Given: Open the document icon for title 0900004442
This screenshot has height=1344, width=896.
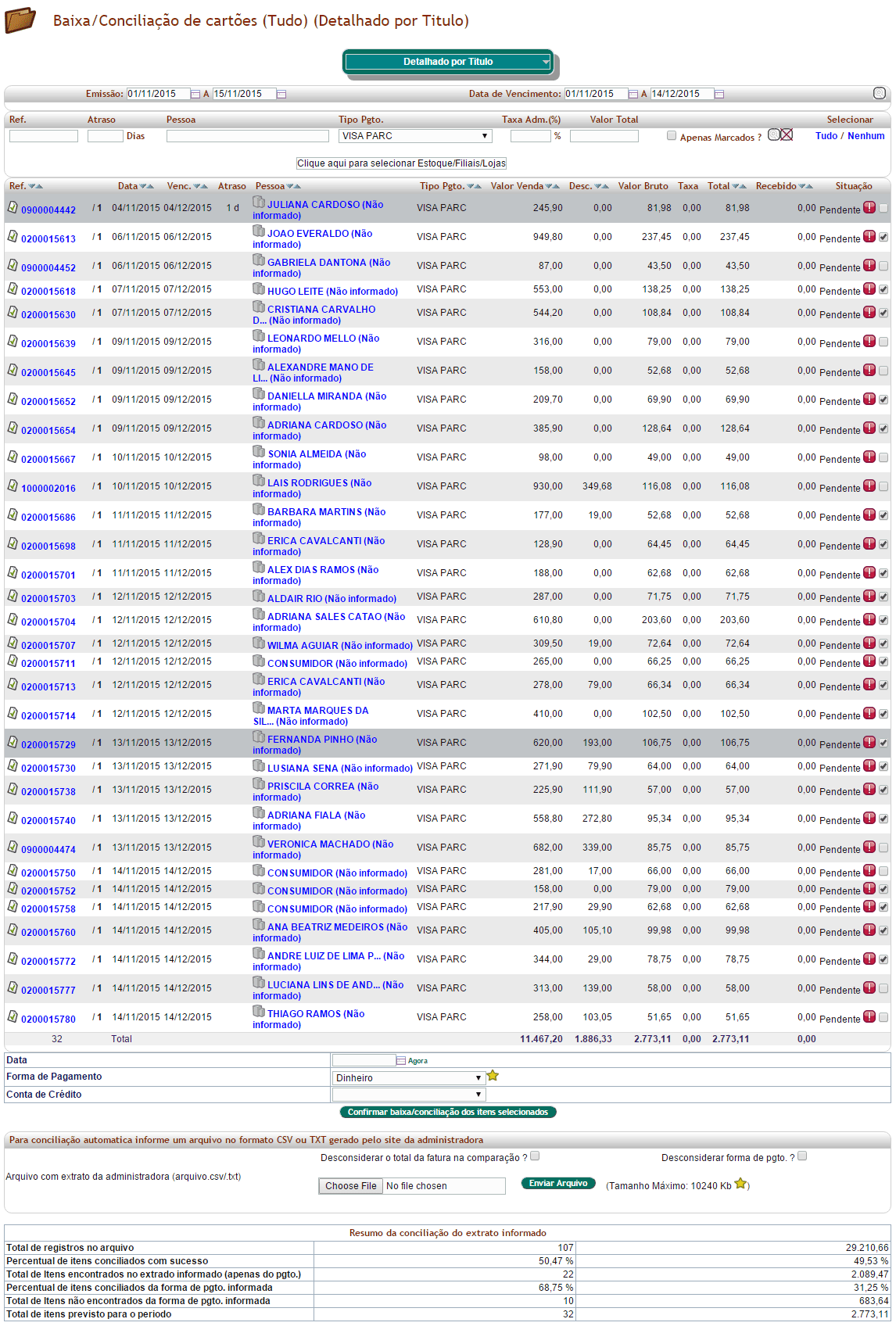Looking at the screenshot, I should tap(13, 208).
